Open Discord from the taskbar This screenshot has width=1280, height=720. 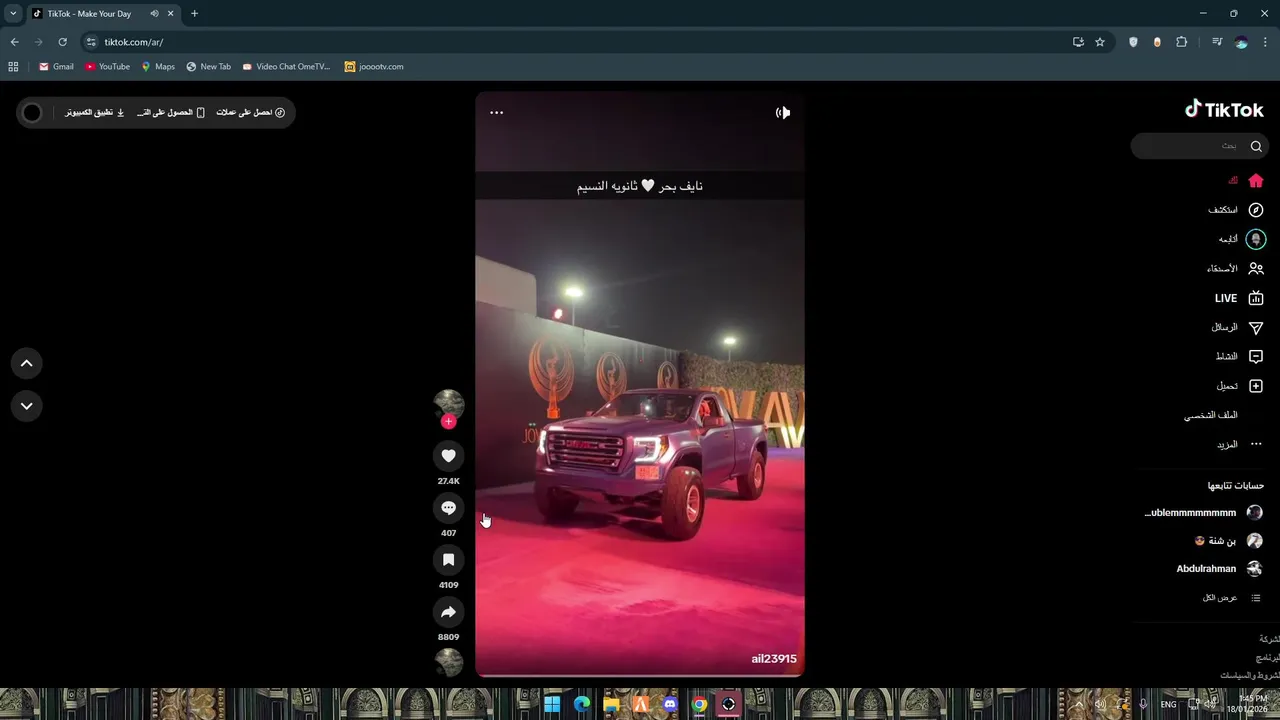(x=670, y=704)
